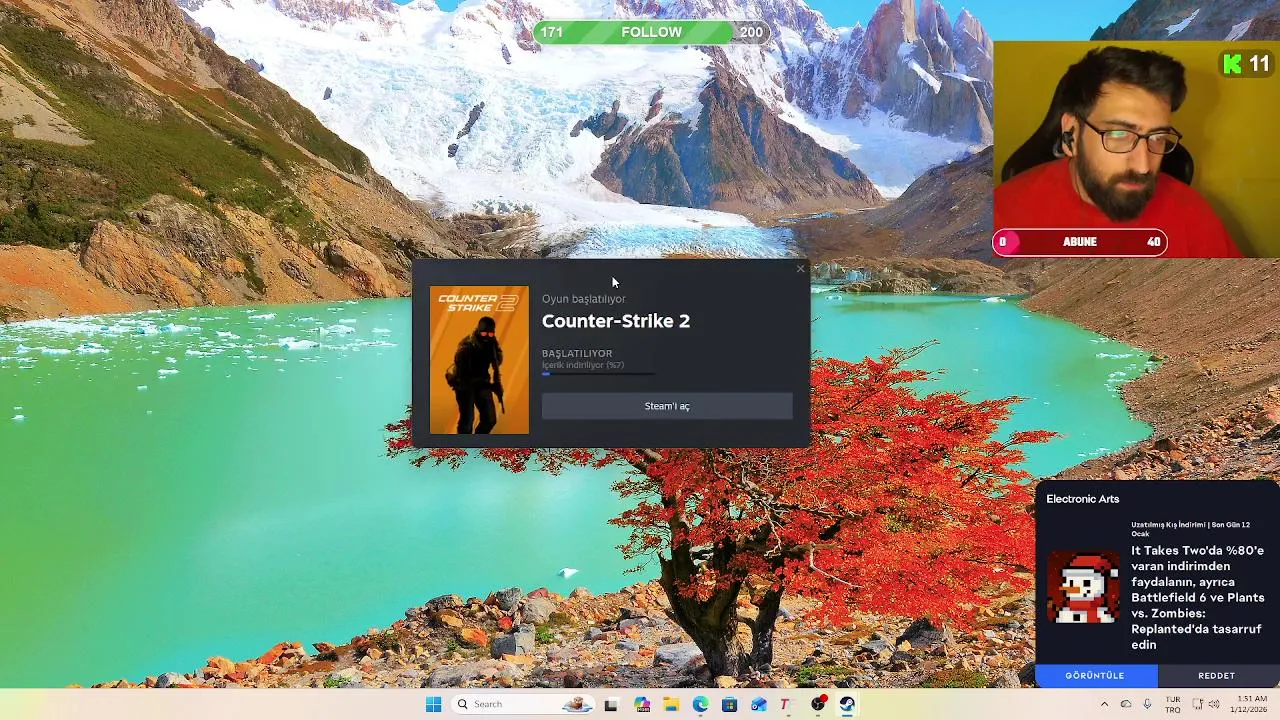Click the taskbar Search box
The width and height of the screenshot is (1280, 720).
coord(524,704)
